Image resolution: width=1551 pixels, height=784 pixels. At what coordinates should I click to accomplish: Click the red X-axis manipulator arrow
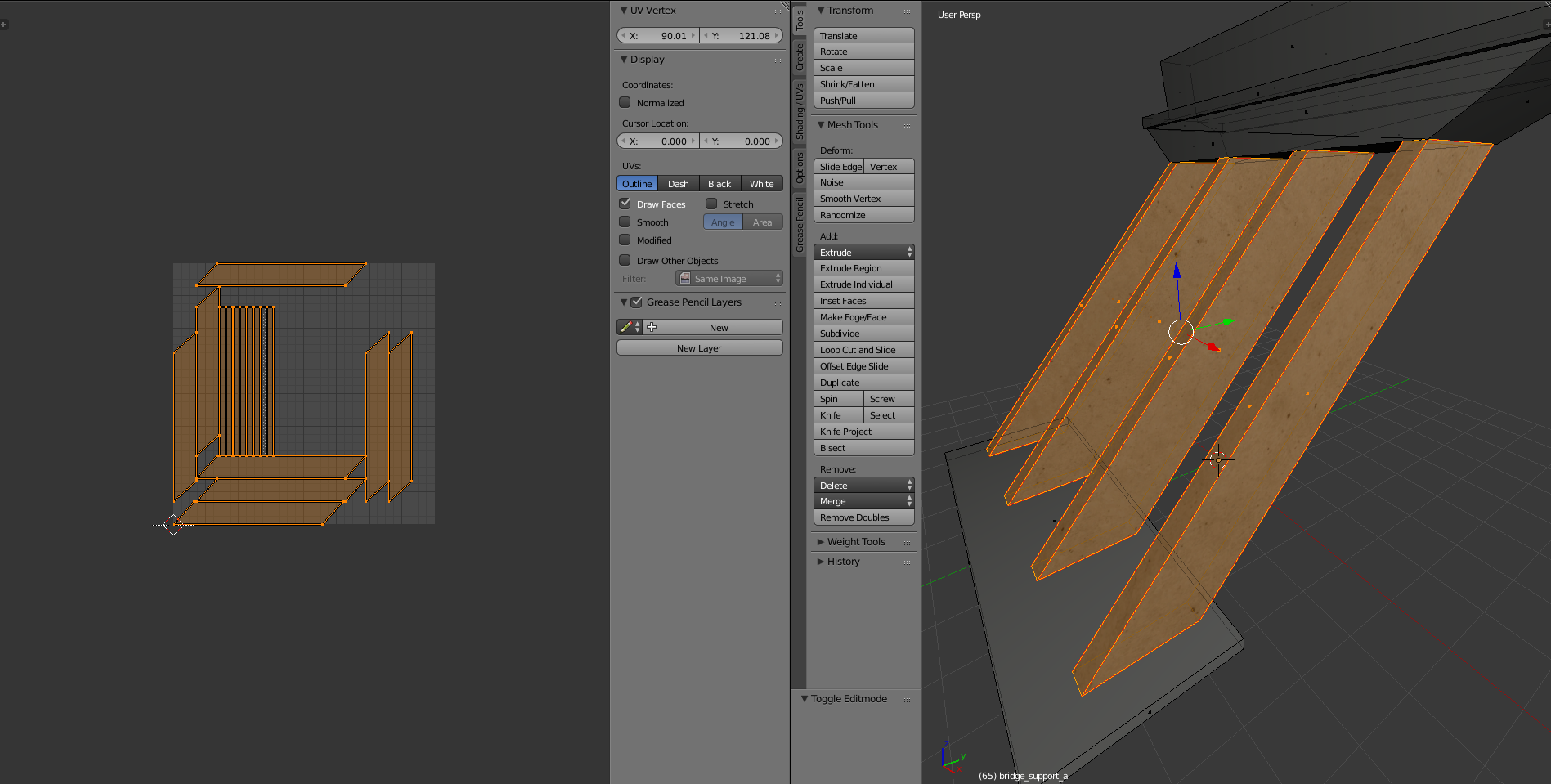(1213, 347)
